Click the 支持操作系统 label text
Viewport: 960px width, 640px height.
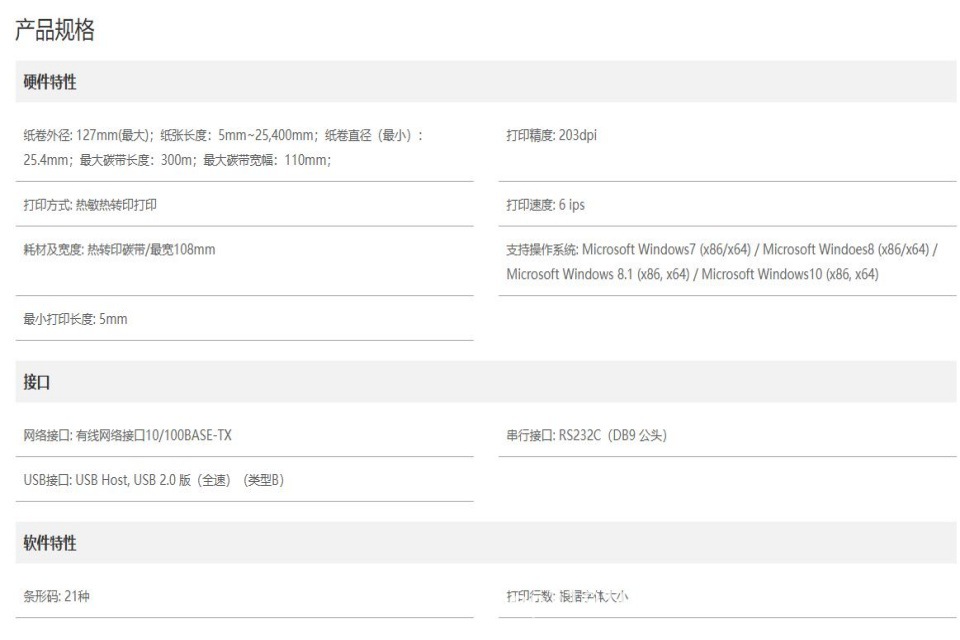[541, 250]
